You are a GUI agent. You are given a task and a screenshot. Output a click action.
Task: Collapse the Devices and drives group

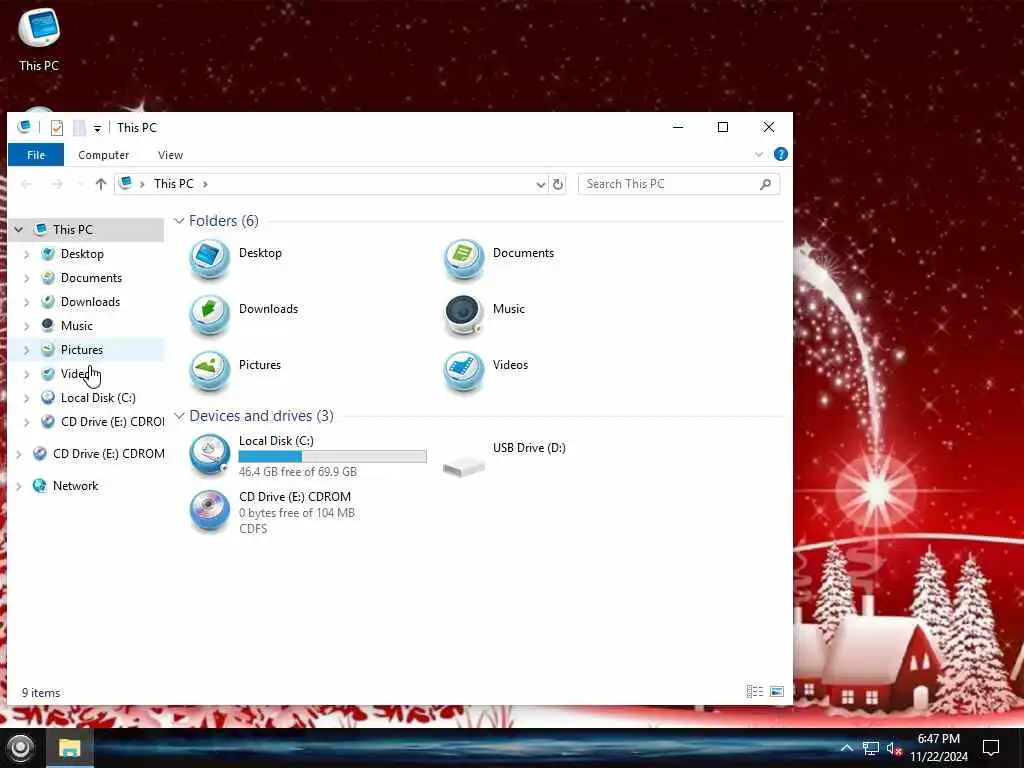(180, 416)
